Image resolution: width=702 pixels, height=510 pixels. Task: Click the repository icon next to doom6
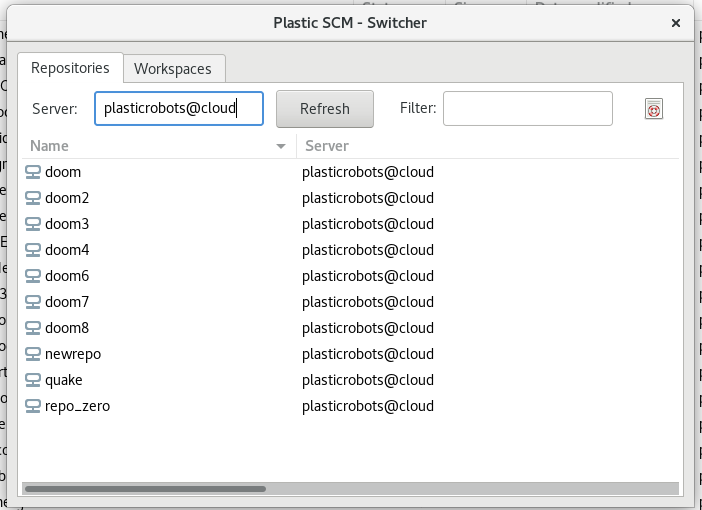33,276
